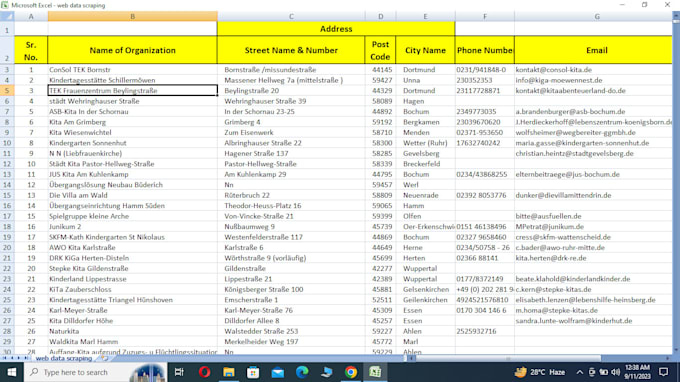Select the Post Code header cell
Screen dimensions: 680x382
380,50
